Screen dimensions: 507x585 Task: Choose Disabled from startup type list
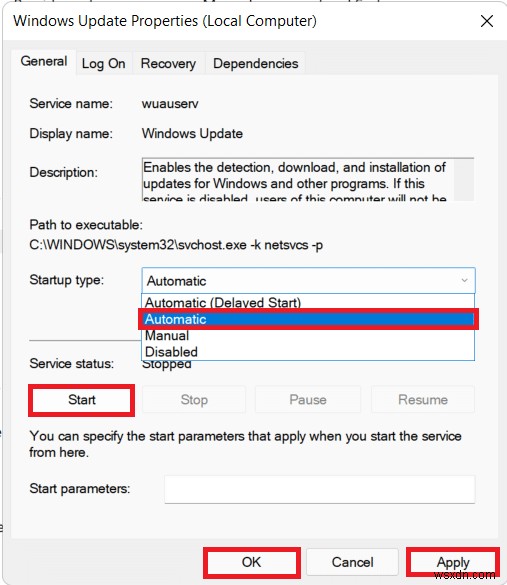pos(308,352)
